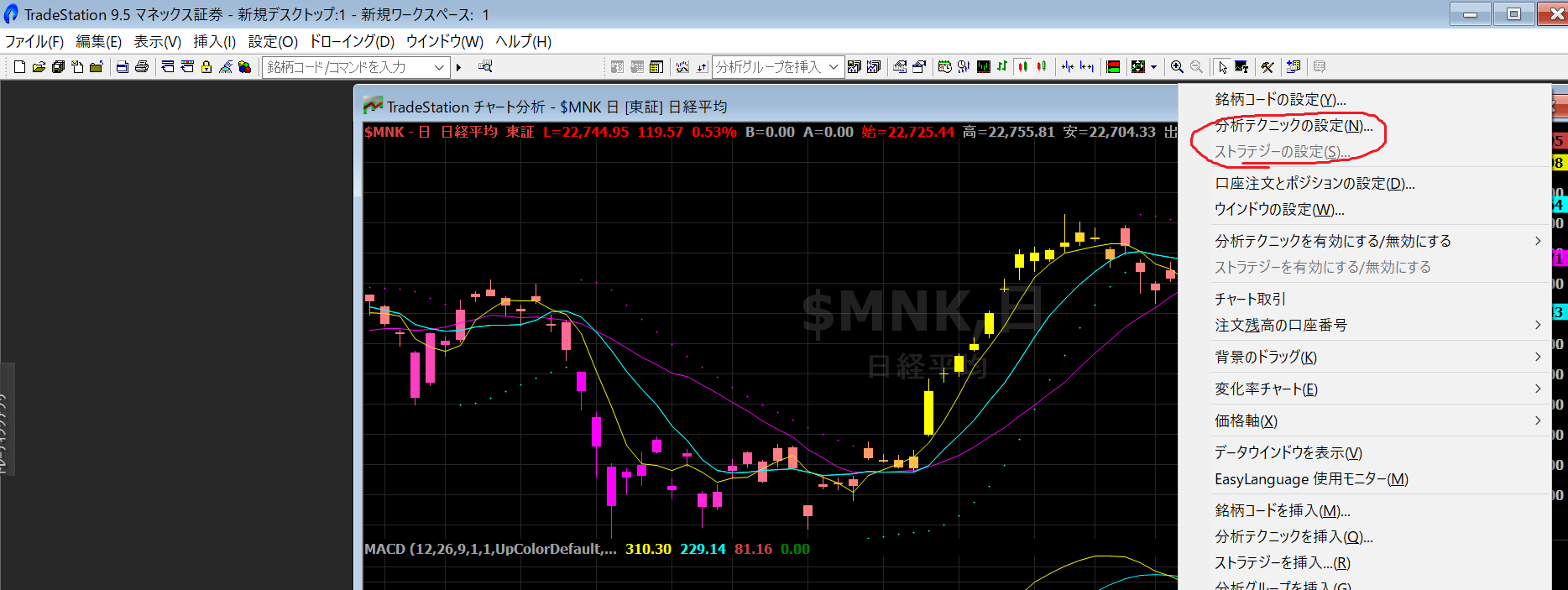Choose 分析テクニックを挿入(Q)... entry
1568x590 pixels.
click(x=1364, y=536)
